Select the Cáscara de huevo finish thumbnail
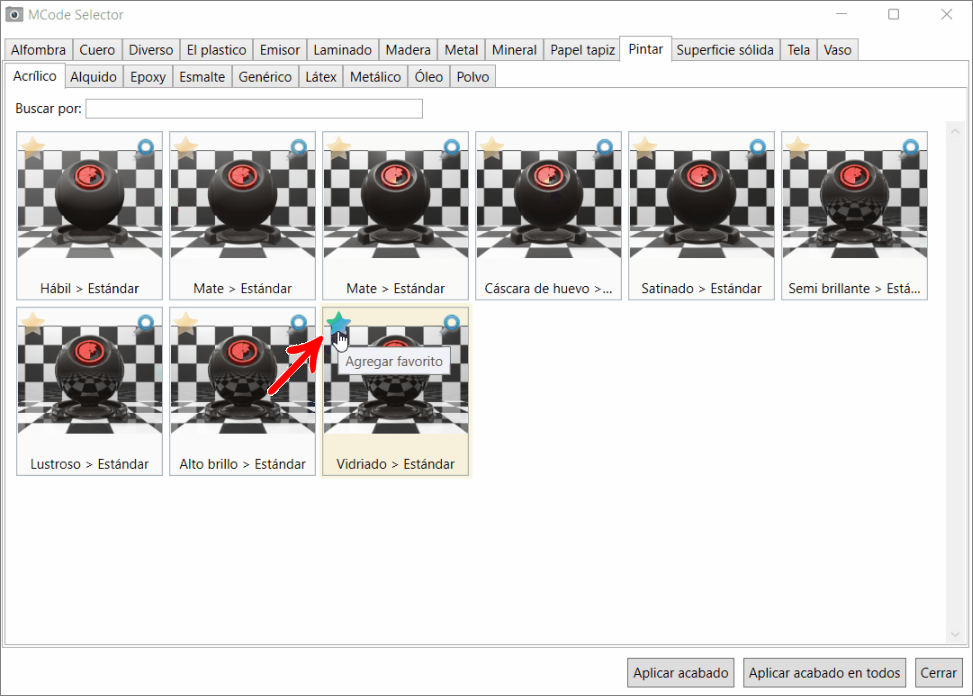 tap(549, 205)
